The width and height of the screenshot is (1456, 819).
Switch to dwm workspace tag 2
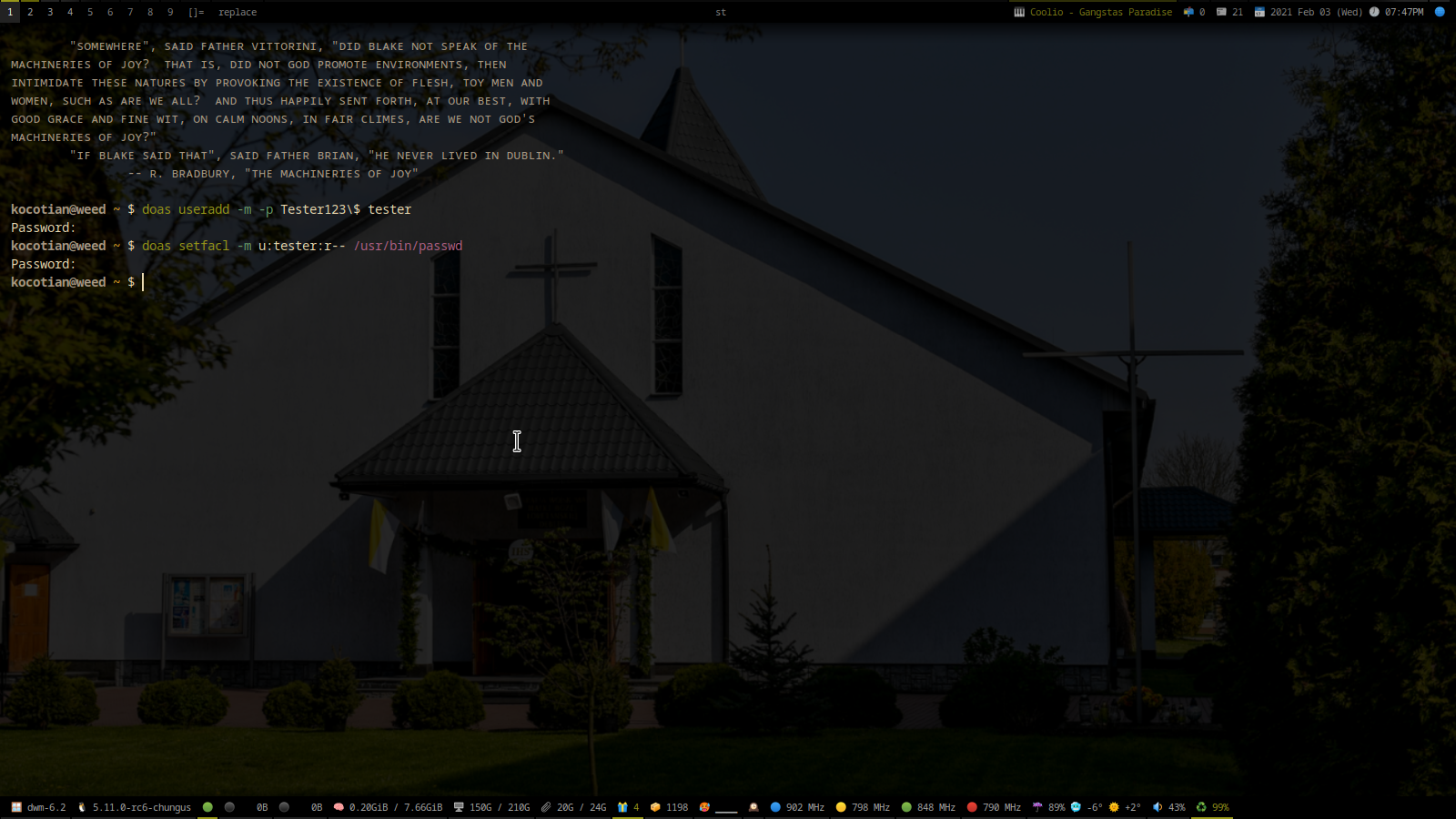coord(30,12)
